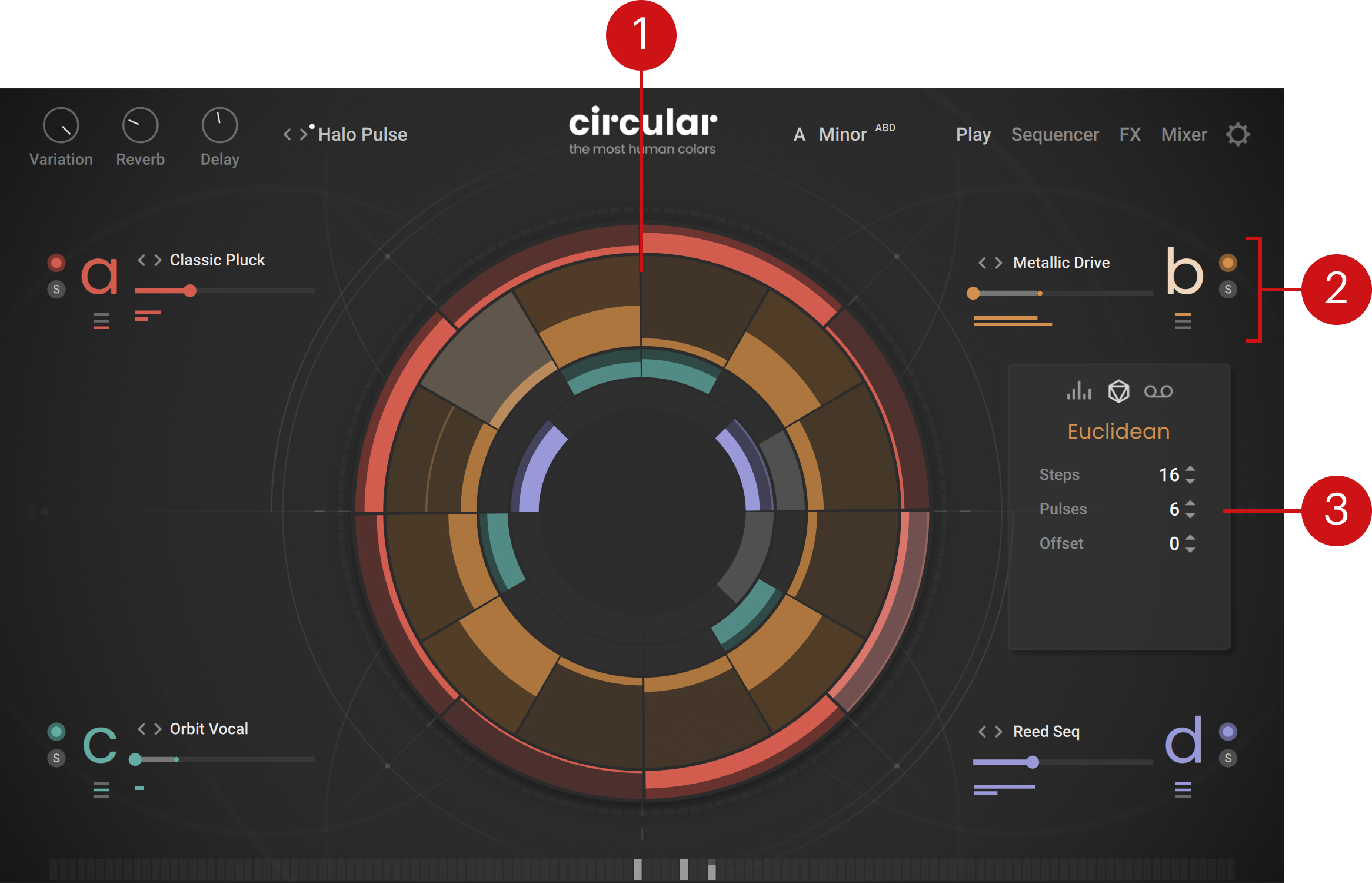This screenshot has height=883, width=1372.
Task: Open the dice randomizer icon above Euclidean
Action: [x=1119, y=390]
